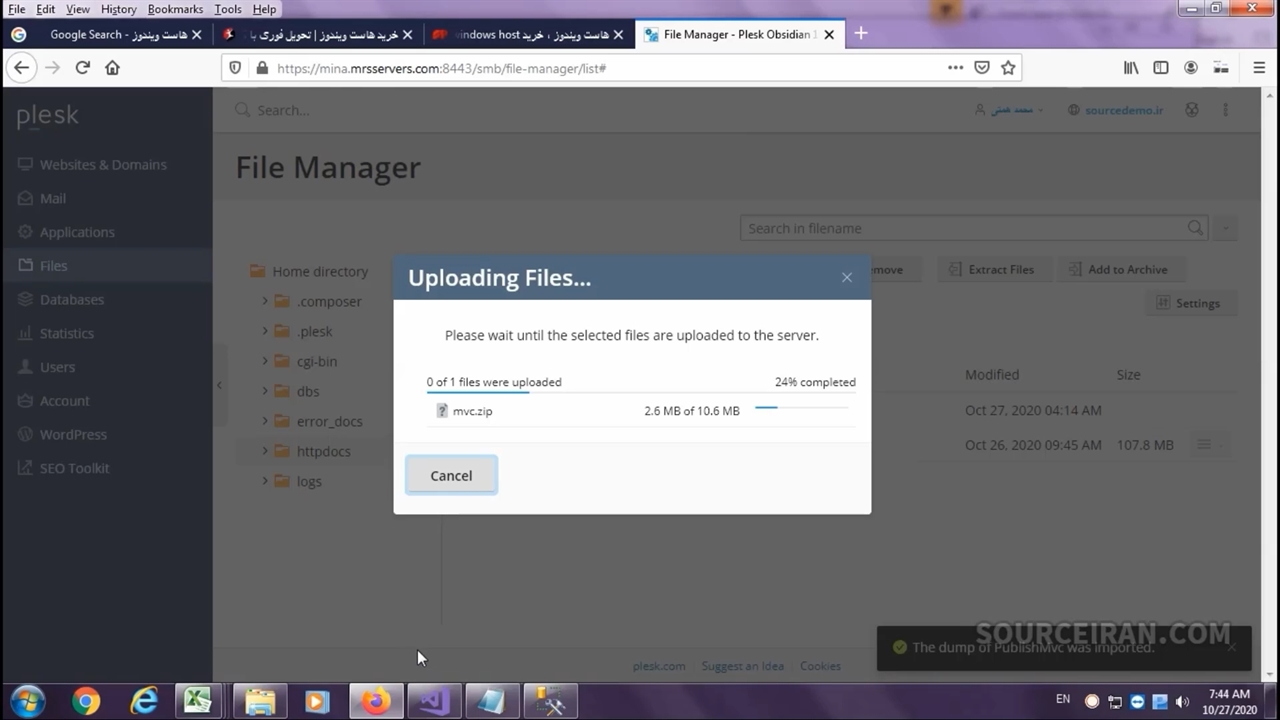Open the Bookmarks menu
The height and width of the screenshot is (720, 1280).
(174, 9)
